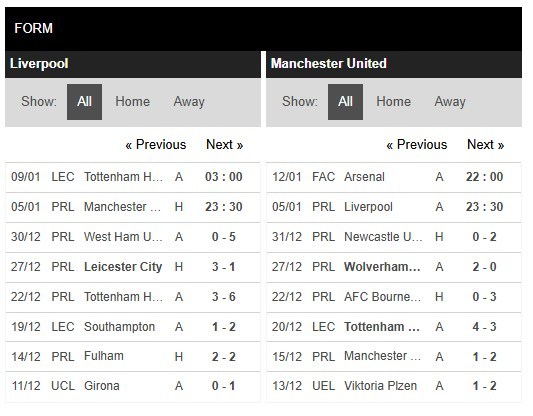The image size is (533, 416).
Task: Open Manchester United's Wolverhampton 2 - 0 match
Action: coord(394,267)
